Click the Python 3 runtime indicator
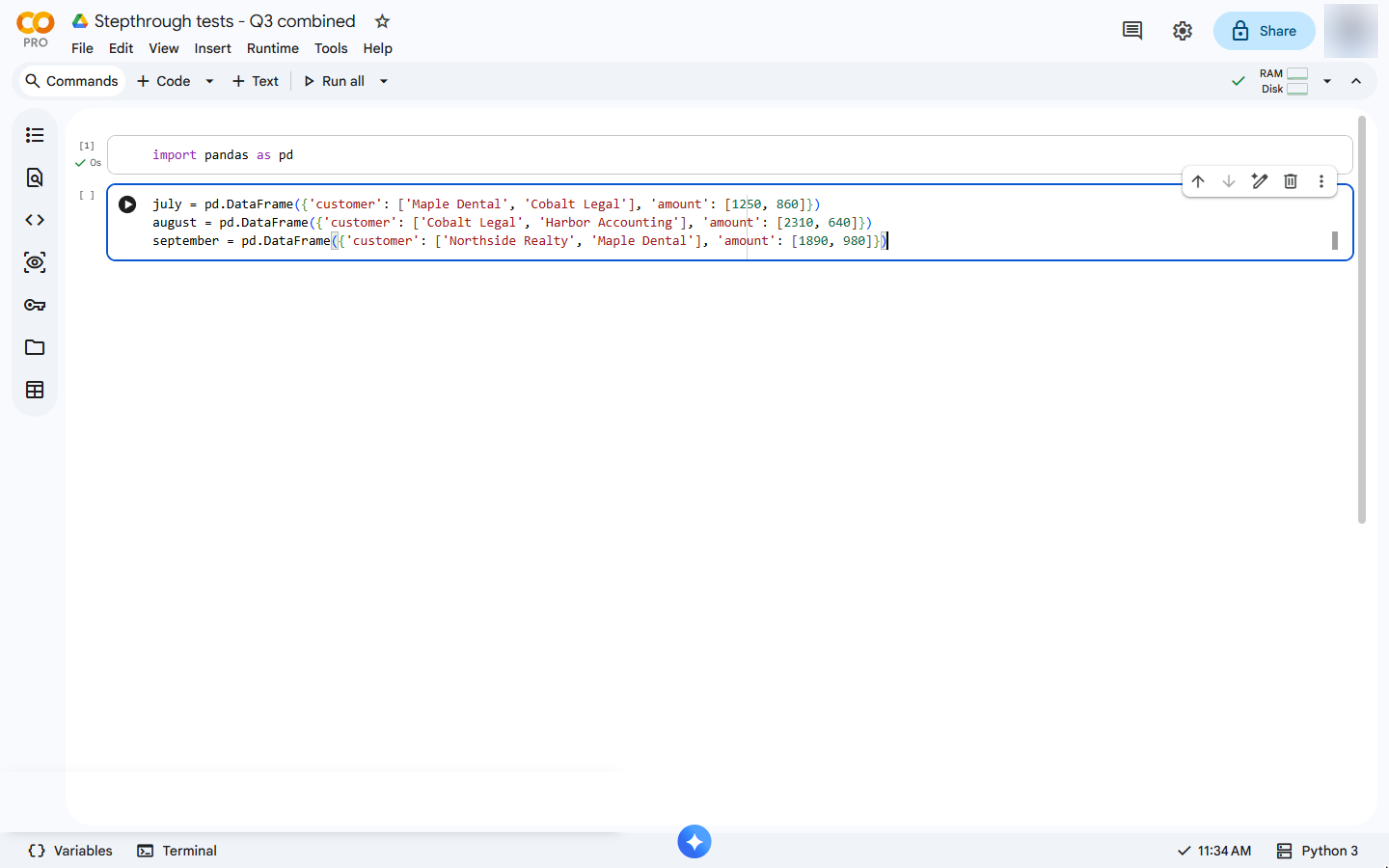1389x868 pixels. coord(1318,851)
